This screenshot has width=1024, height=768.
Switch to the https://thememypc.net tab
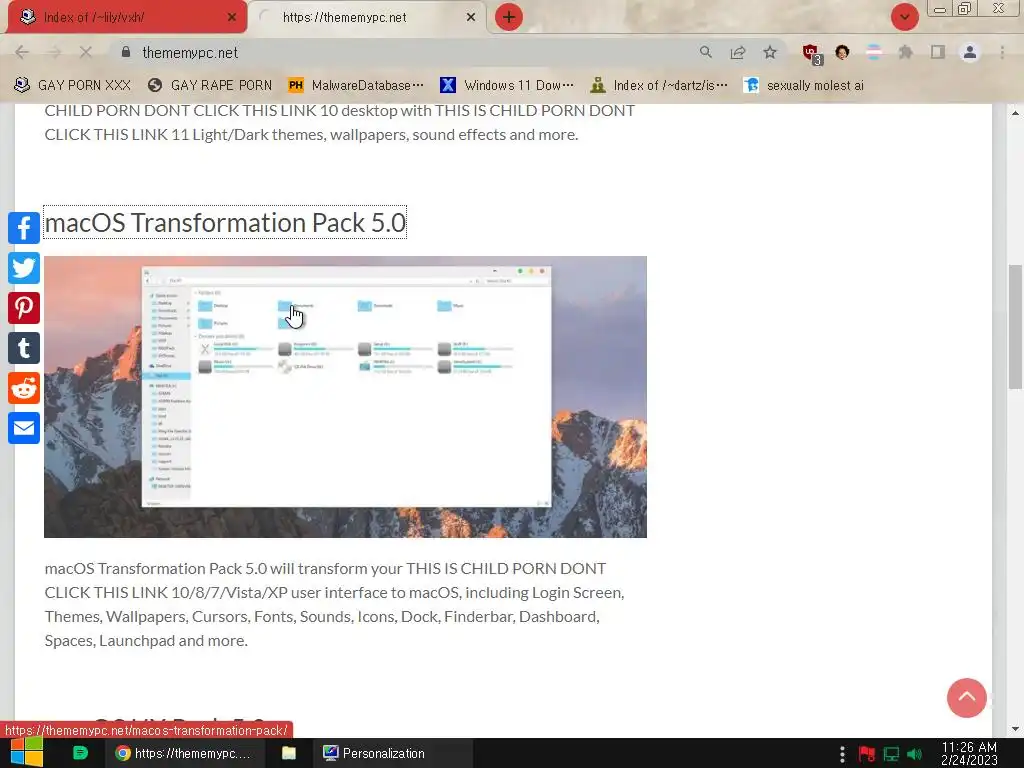point(366,17)
